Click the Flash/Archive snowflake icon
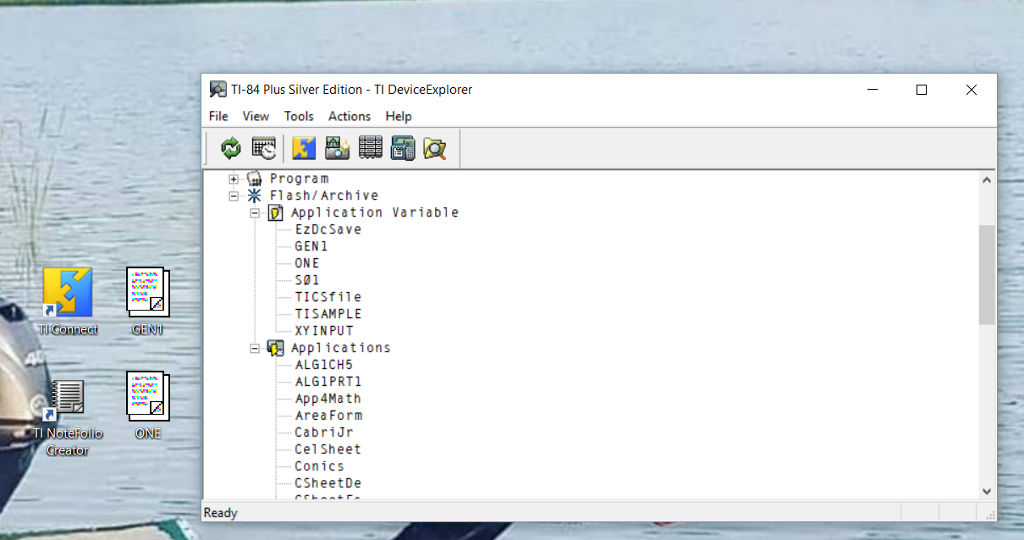This screenshot has width=1024, height=540. [254, 195]
